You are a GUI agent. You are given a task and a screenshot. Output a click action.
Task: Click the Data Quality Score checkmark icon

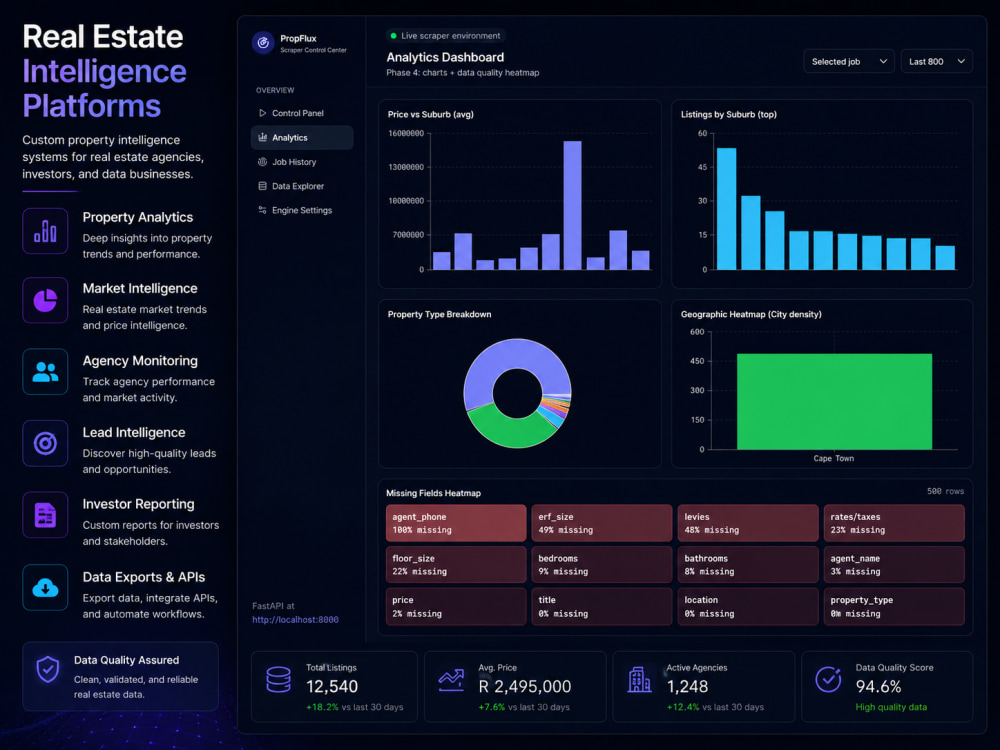[x=828, y=680]
